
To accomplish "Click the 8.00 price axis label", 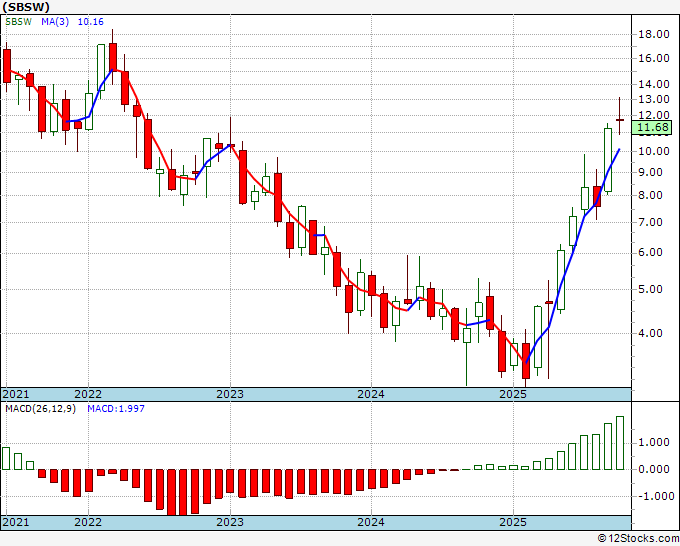I will pos(651,196).
